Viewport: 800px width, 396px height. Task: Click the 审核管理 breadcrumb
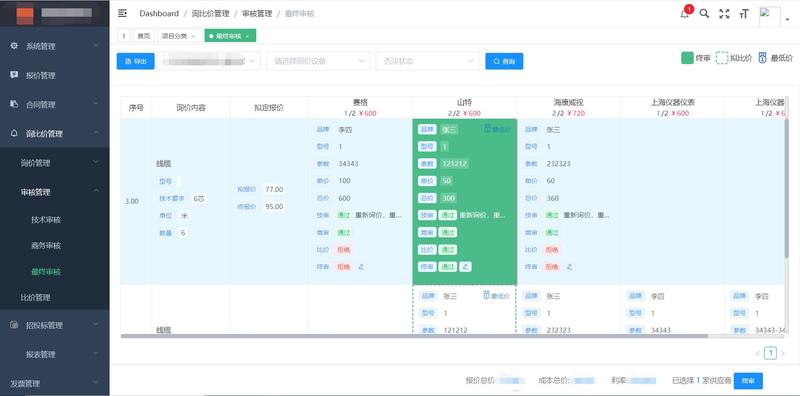257,14
